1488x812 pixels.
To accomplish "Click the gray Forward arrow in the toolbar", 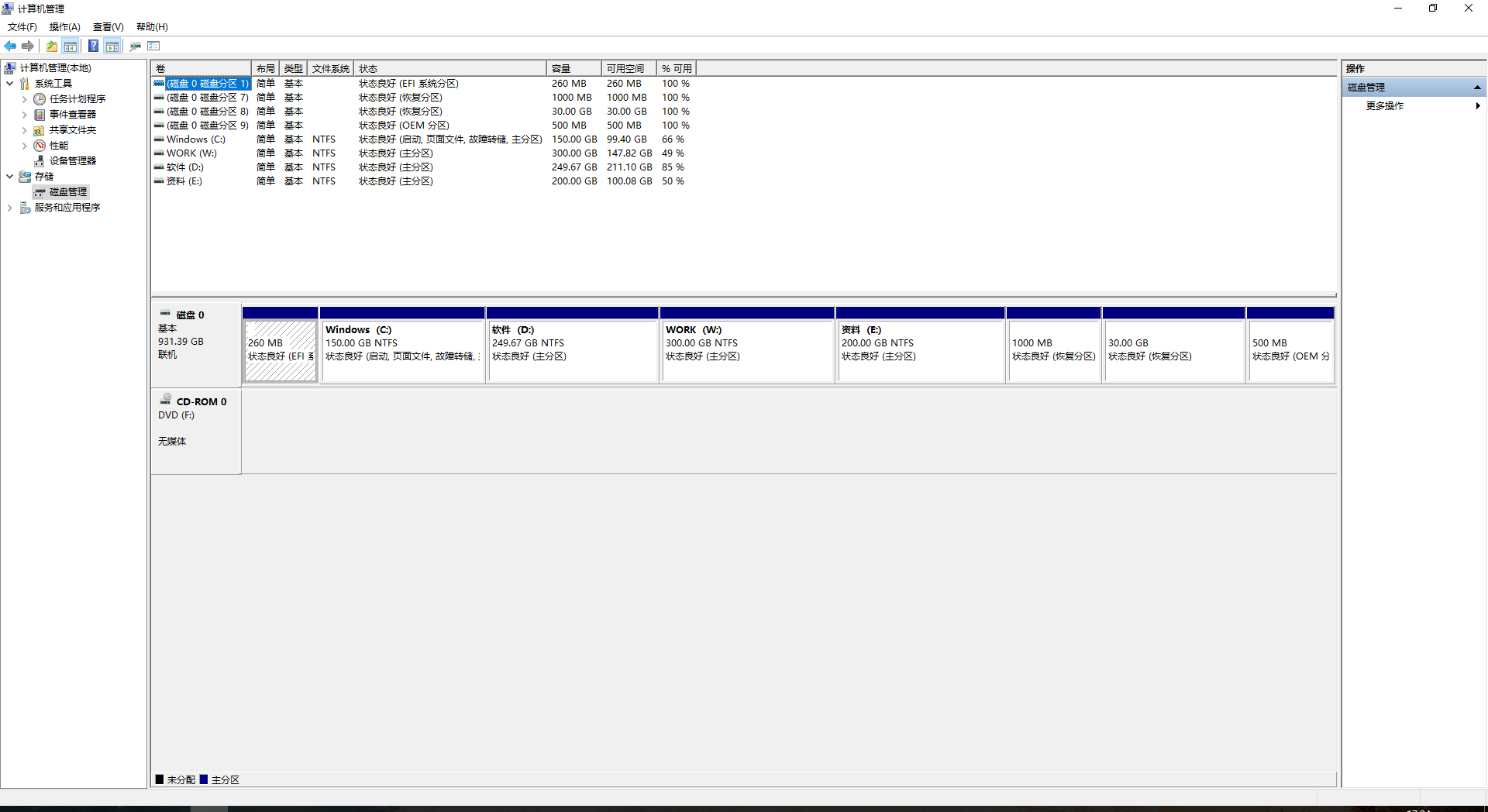I will coord(28,46).
